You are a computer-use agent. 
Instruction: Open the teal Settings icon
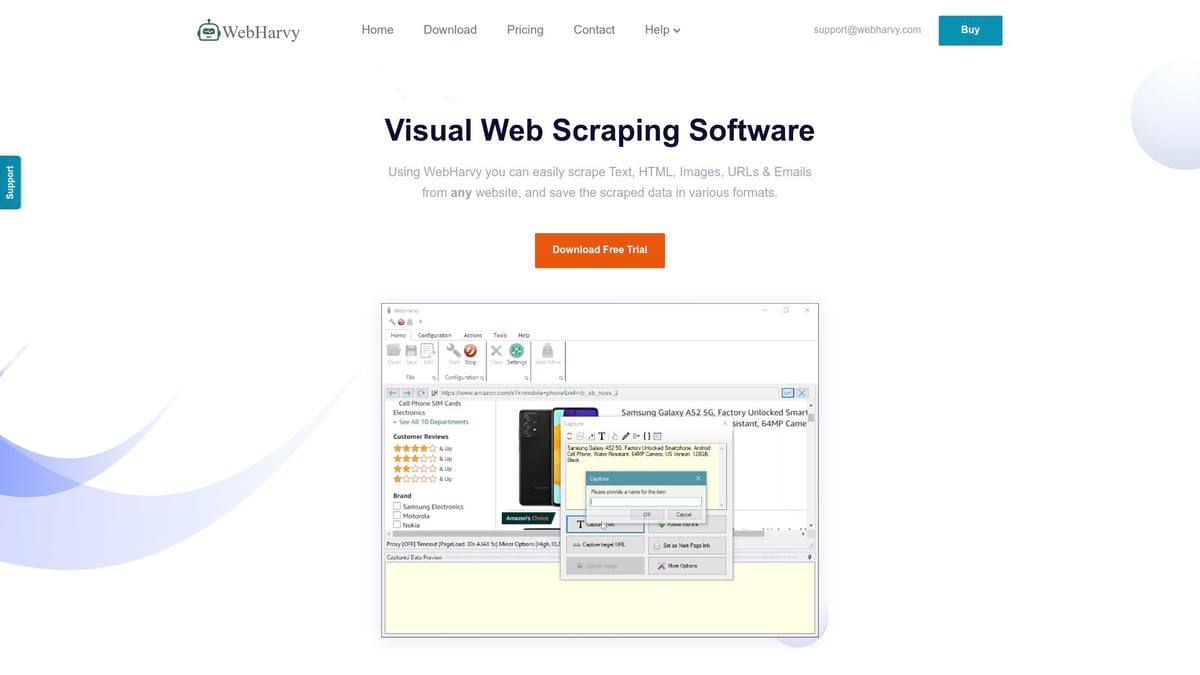click(517, 351)
